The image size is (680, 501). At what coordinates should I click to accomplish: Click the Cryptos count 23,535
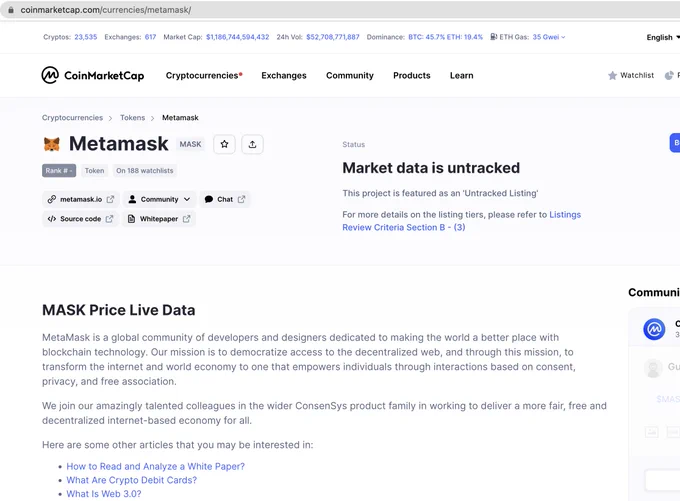[85, 37]
